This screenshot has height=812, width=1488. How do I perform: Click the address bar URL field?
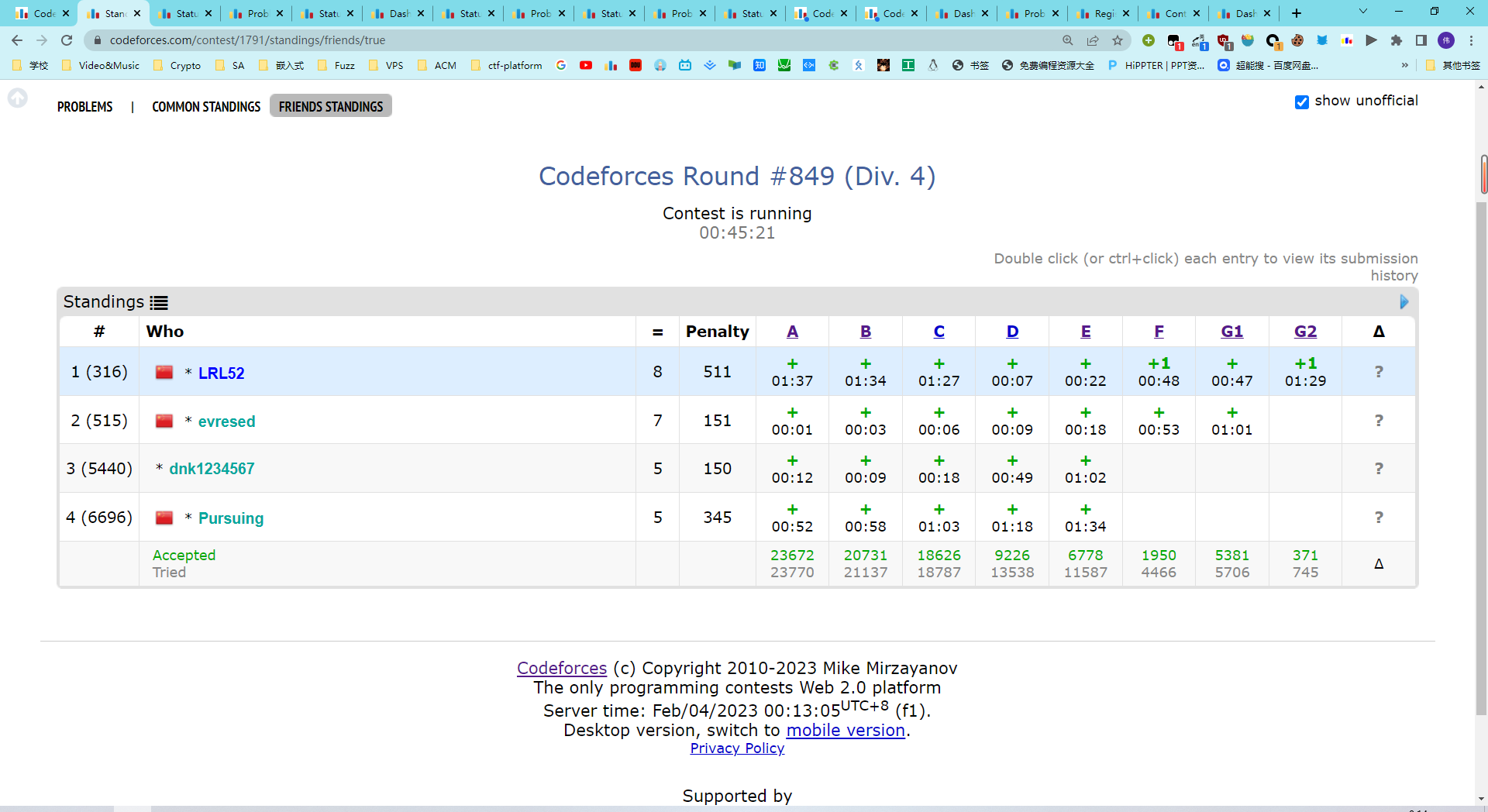[542, 40]
